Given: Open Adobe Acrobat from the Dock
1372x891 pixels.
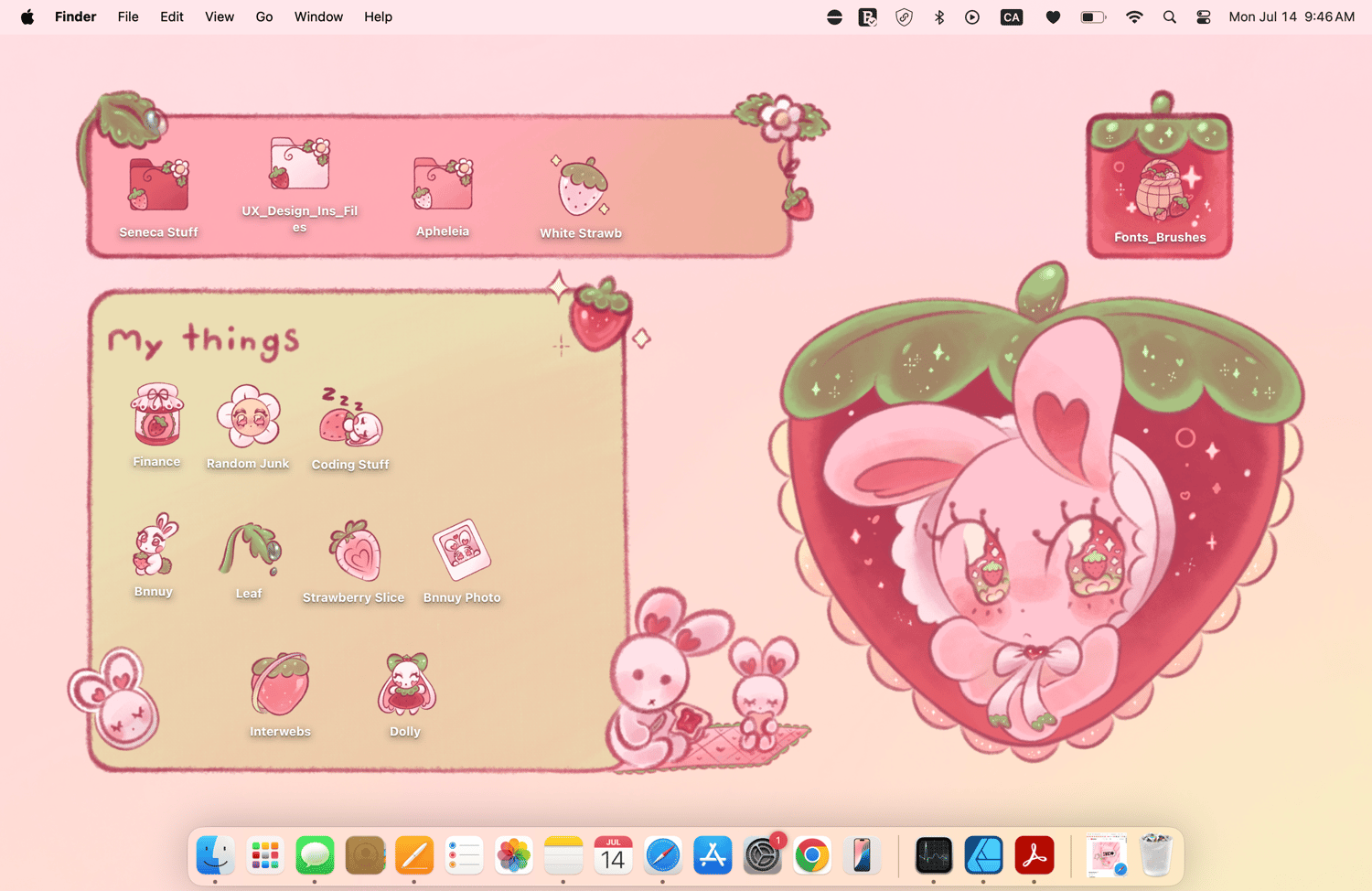Looking at the screenshot, I should pyautogui.click(x=1034, y=855).
